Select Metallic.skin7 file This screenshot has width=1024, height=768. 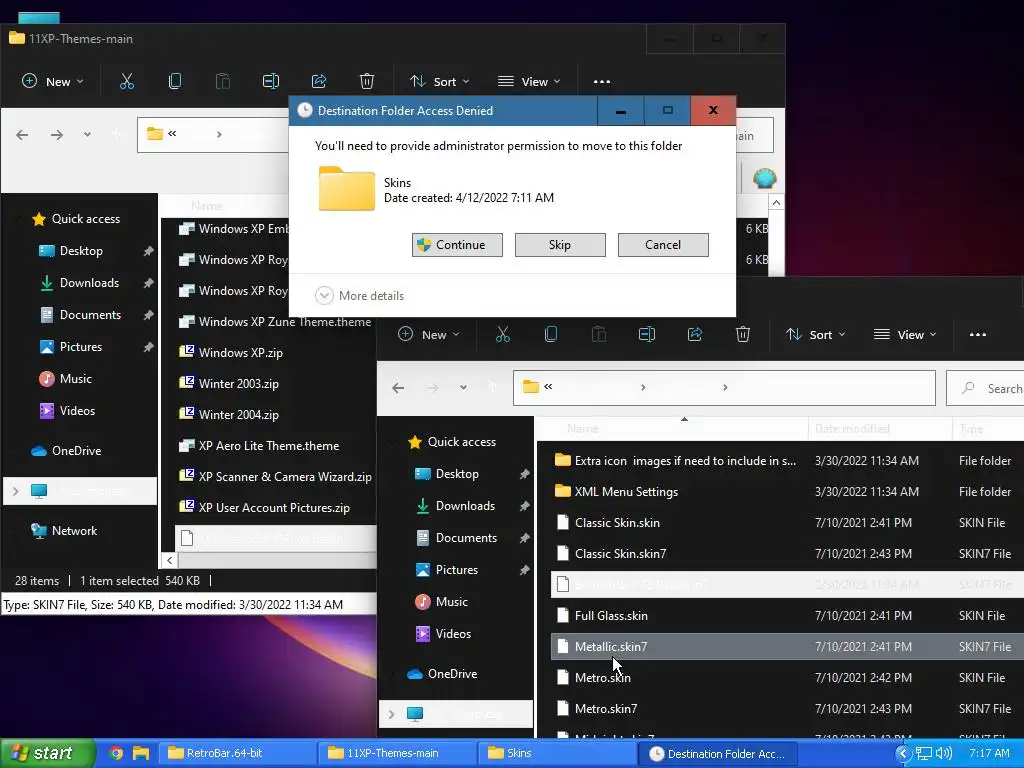click(x=787, y=647)
